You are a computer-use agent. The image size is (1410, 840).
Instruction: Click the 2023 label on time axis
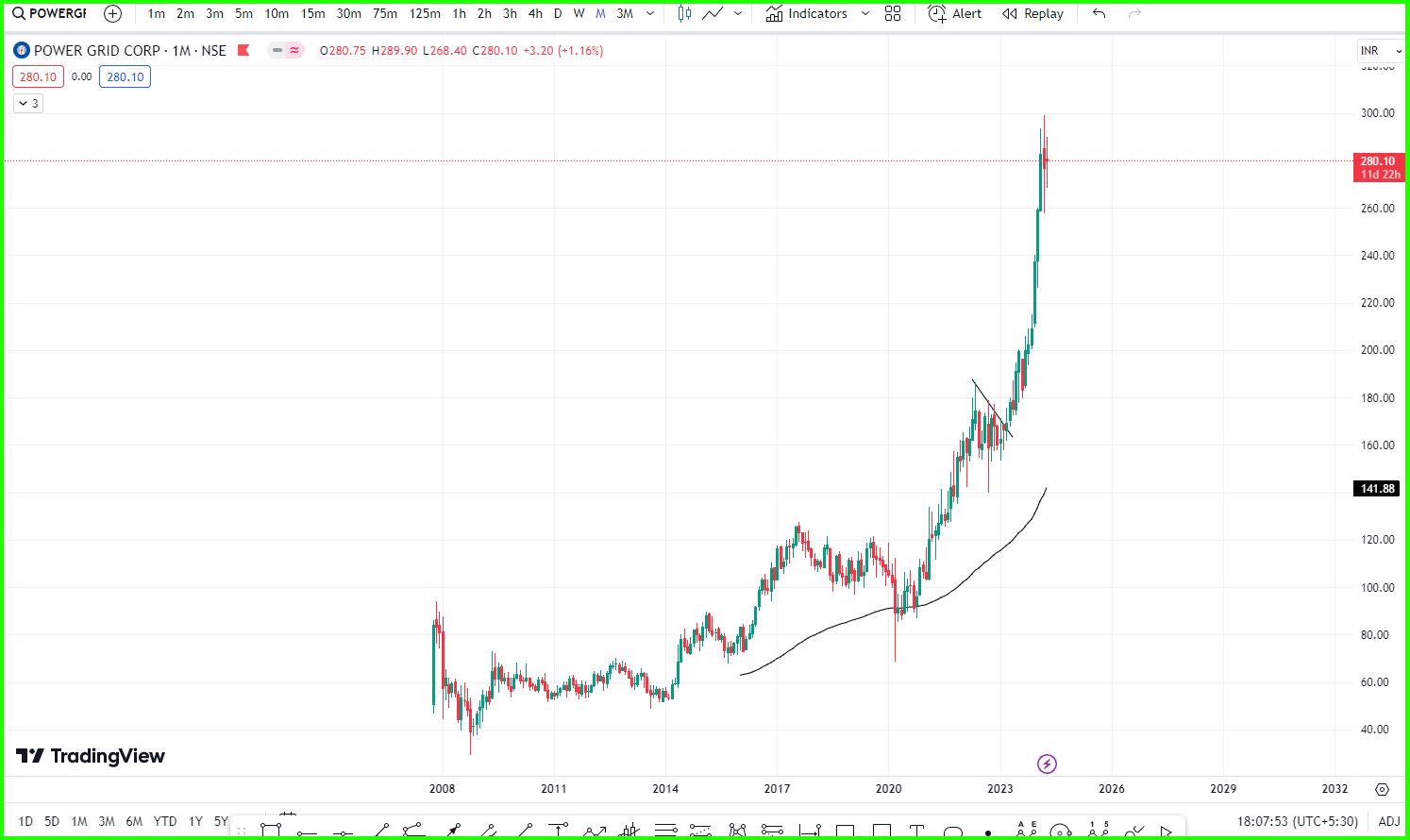point(999,788)
